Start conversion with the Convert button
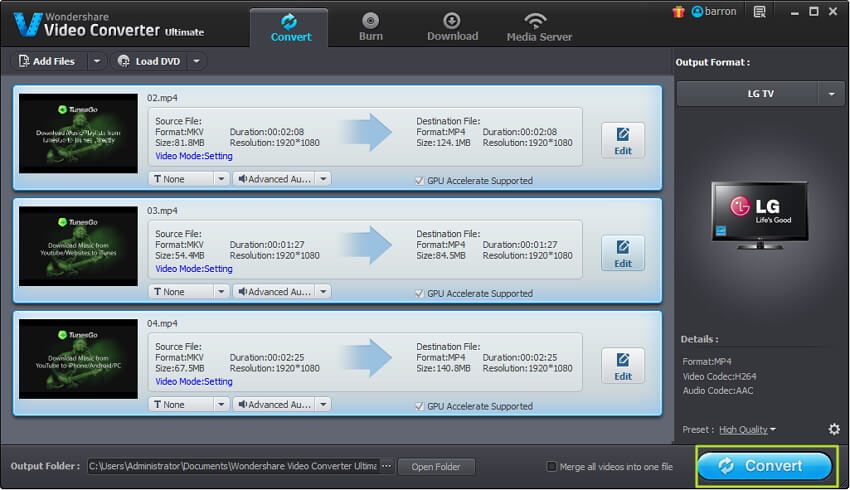 tap(764, 466)
